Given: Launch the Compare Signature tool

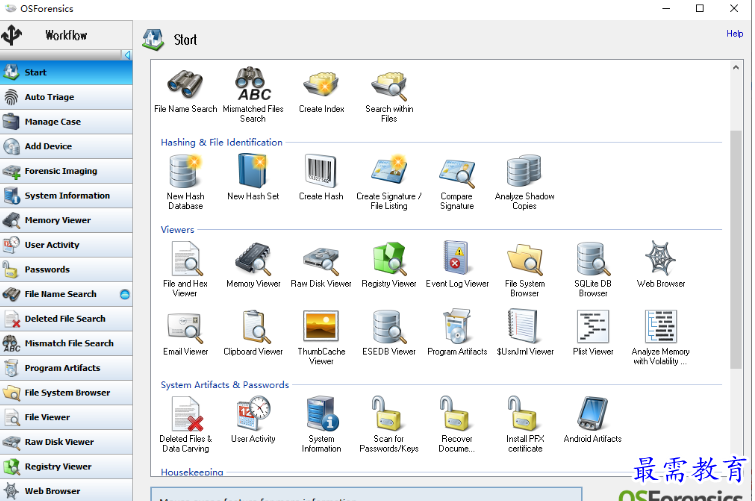Looking at the screenshot, I should pyautogui.click(x=457, y=173).
